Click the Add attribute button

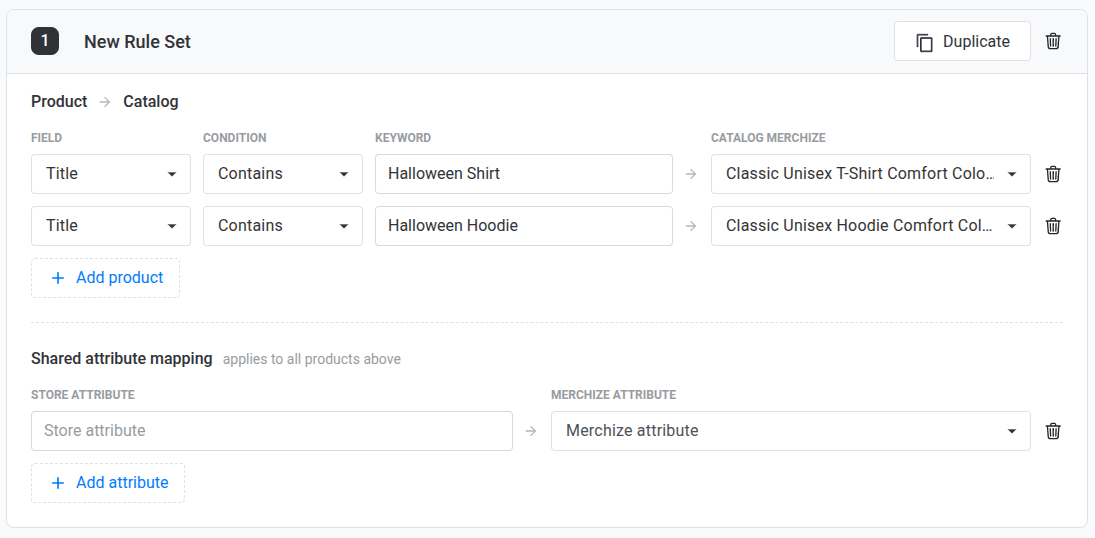[108, 483]
